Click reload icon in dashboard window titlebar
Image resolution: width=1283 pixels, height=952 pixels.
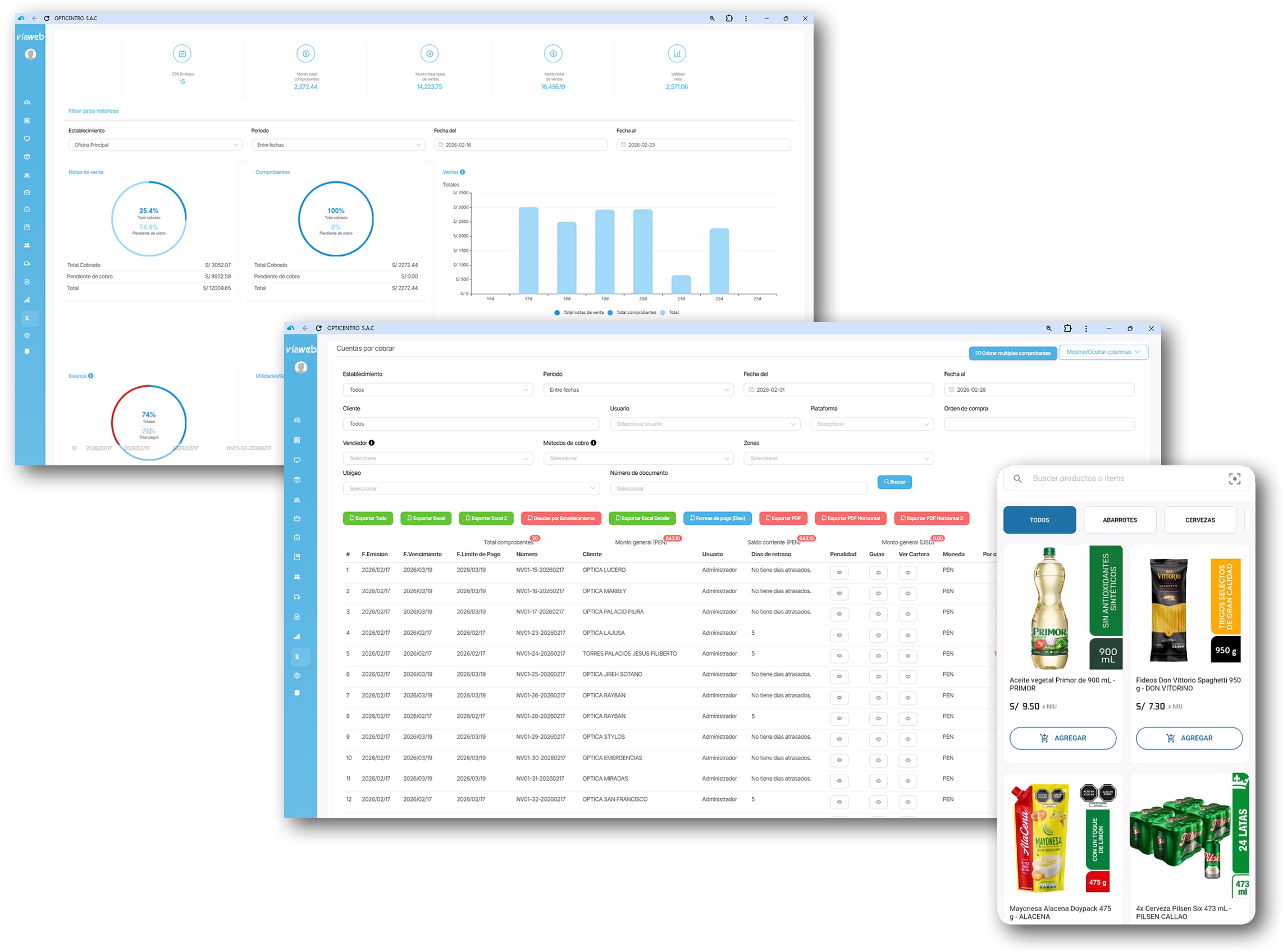[47, 19]
